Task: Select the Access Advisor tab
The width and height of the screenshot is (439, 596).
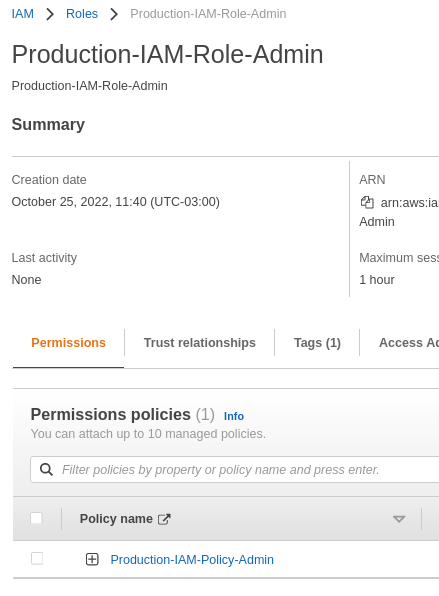Action: (409, 343)
